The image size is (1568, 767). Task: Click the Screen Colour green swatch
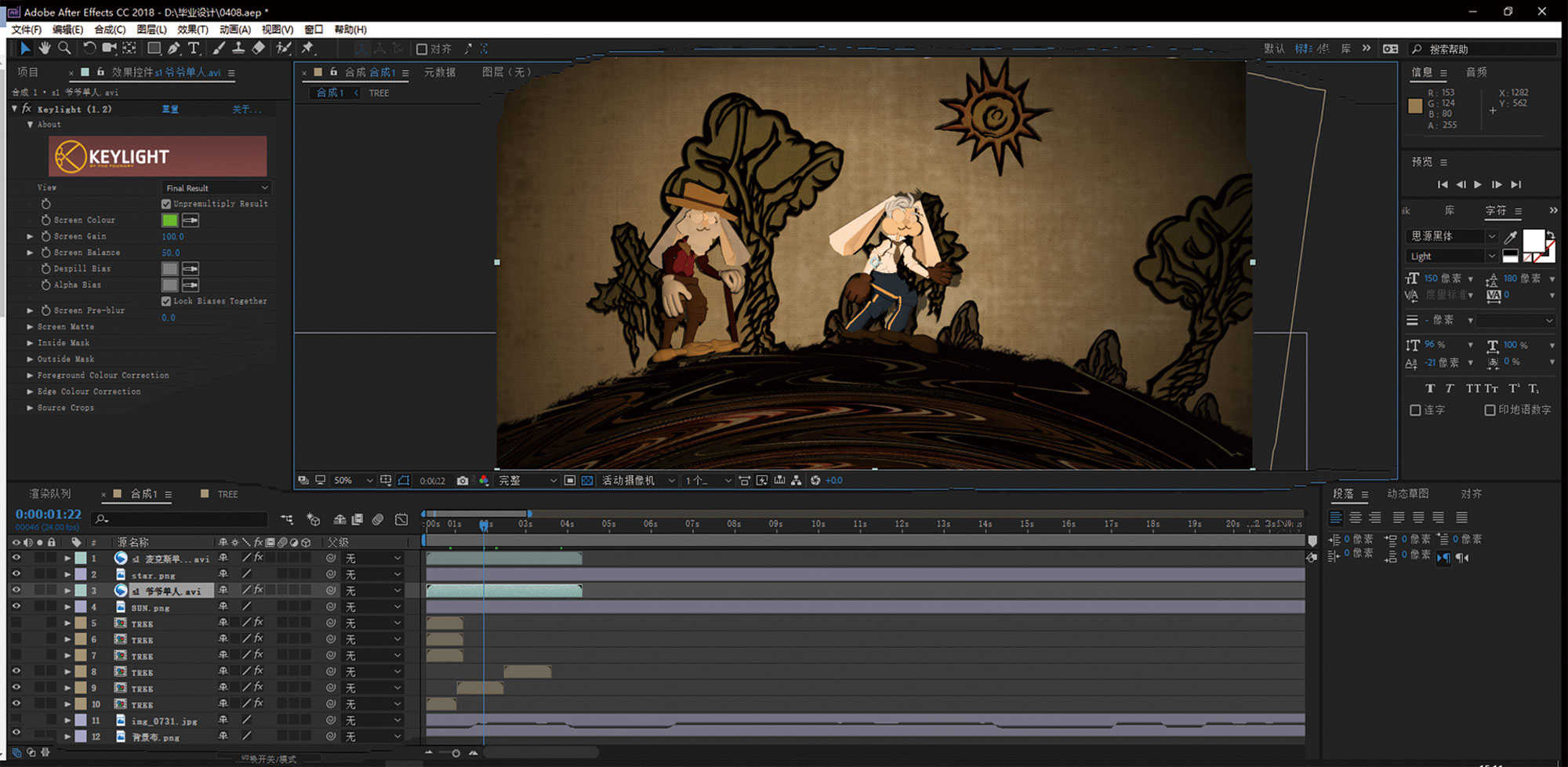click(169, 220)
